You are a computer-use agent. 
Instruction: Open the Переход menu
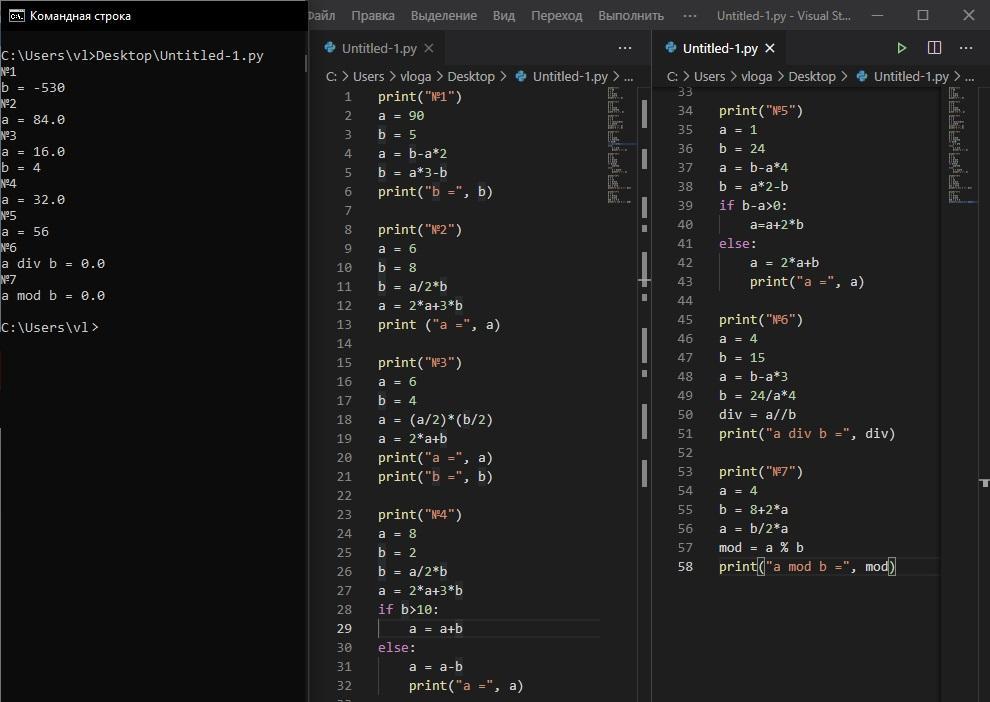click(556, 16)
